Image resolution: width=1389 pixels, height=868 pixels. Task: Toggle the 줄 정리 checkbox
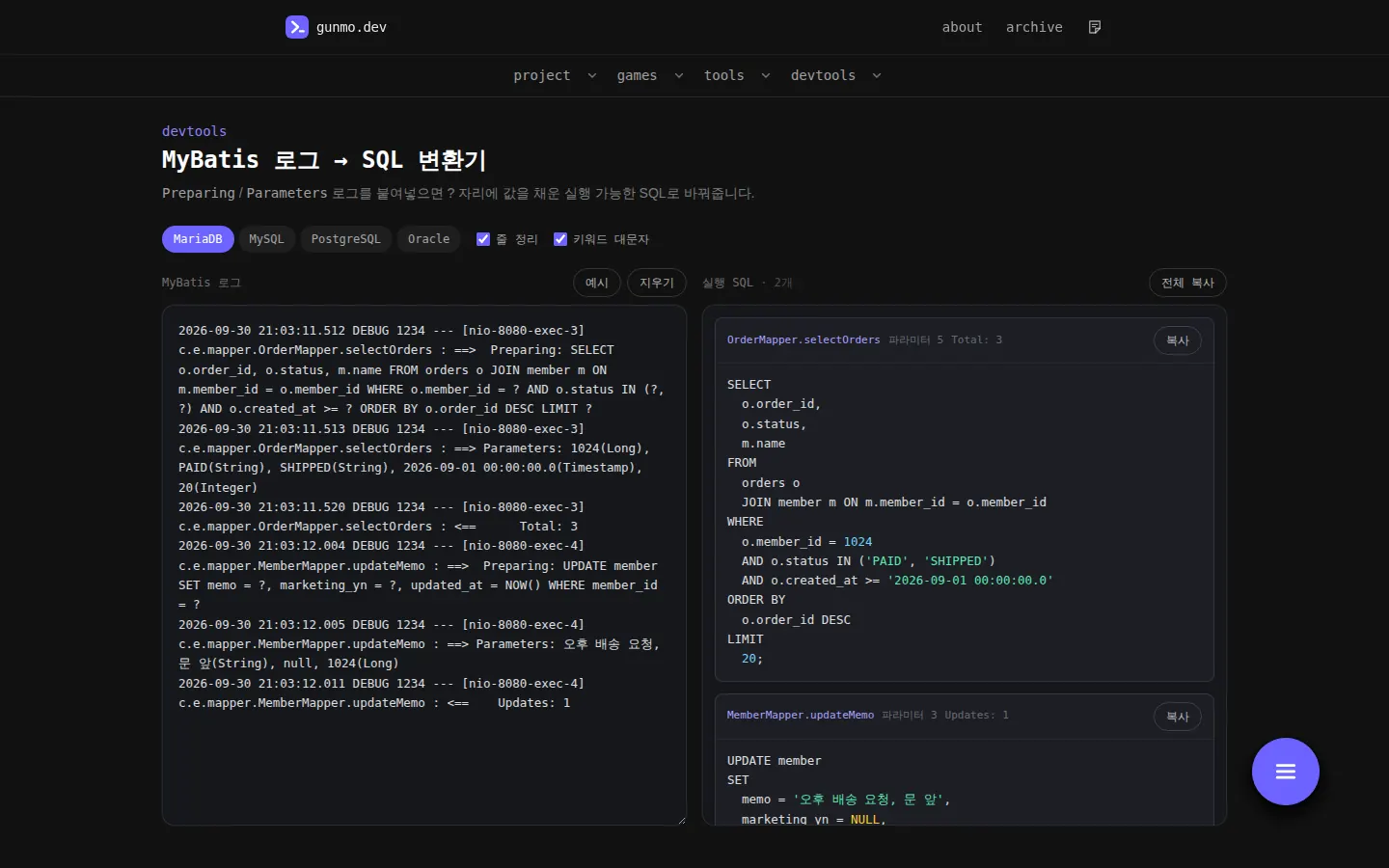coord(483,239)
